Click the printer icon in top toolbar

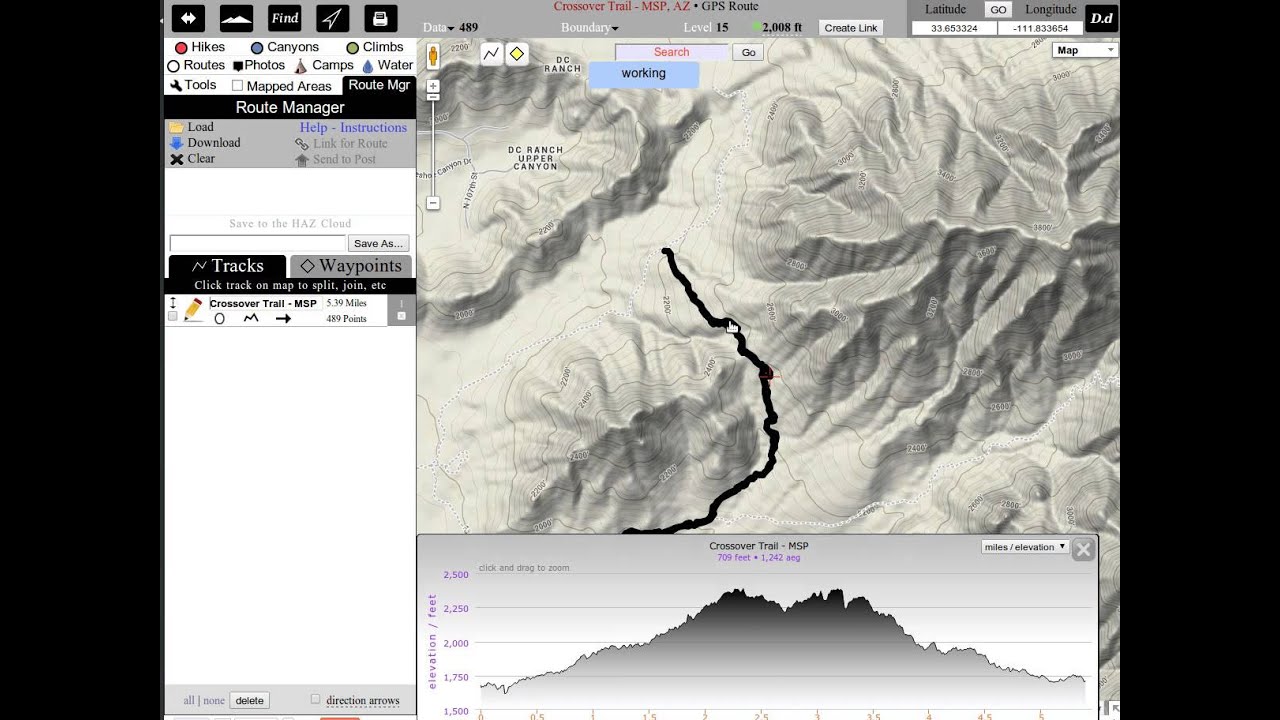pos(380,18)
